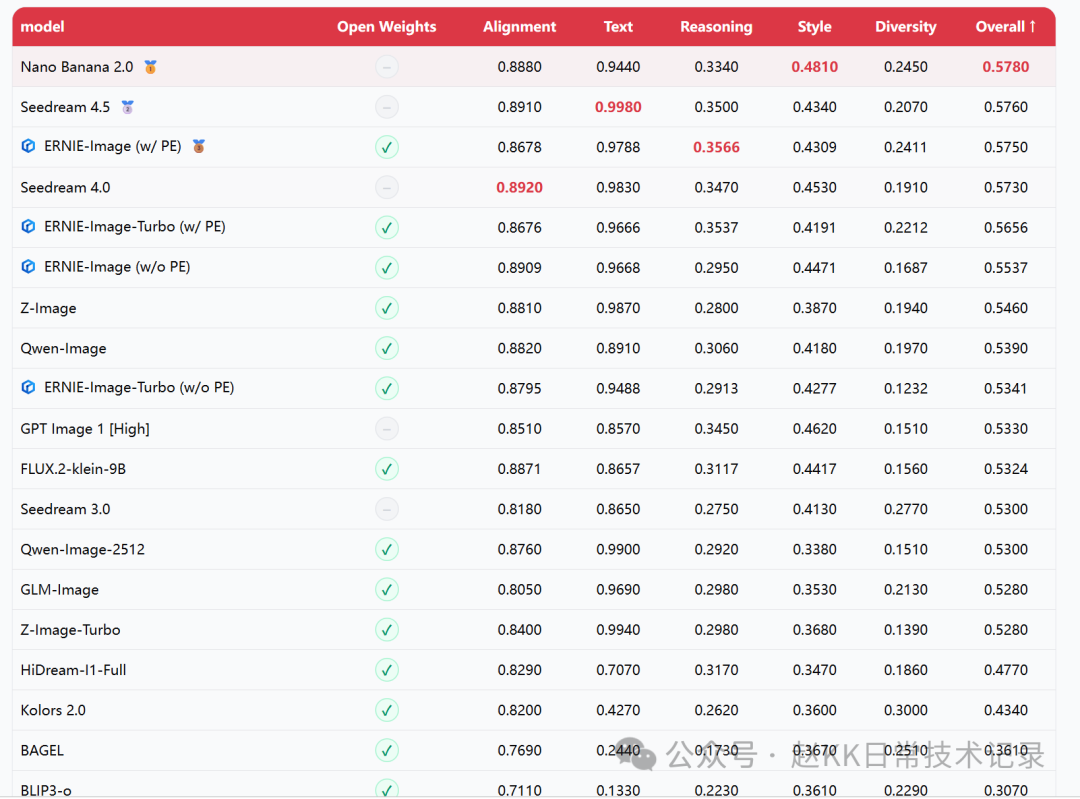Click Z-Image-Turbo Text value 0.9940

click(x=618, y=630)
